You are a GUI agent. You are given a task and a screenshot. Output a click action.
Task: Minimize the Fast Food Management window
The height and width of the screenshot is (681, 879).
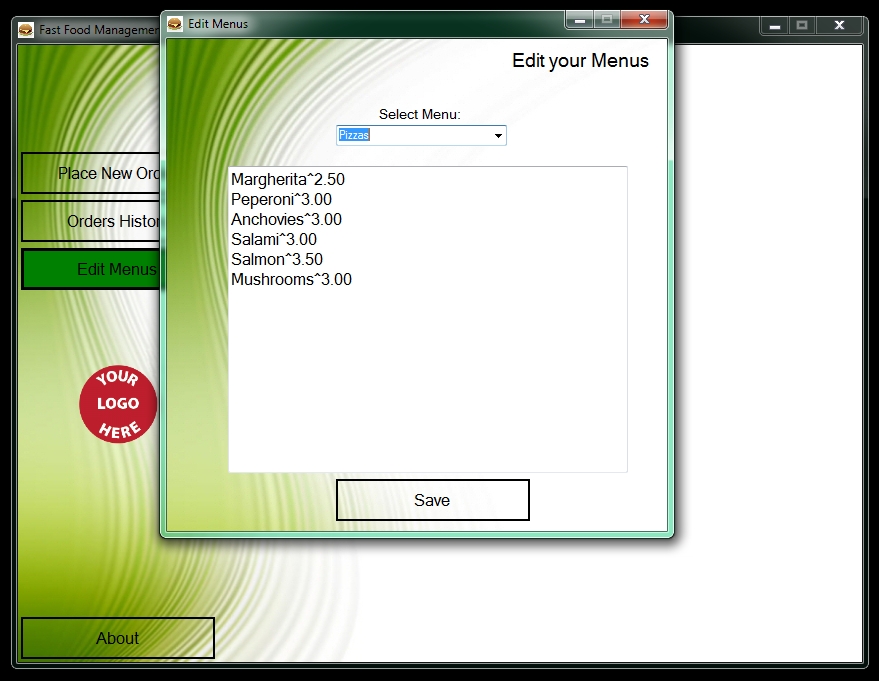tap(775, 26)
